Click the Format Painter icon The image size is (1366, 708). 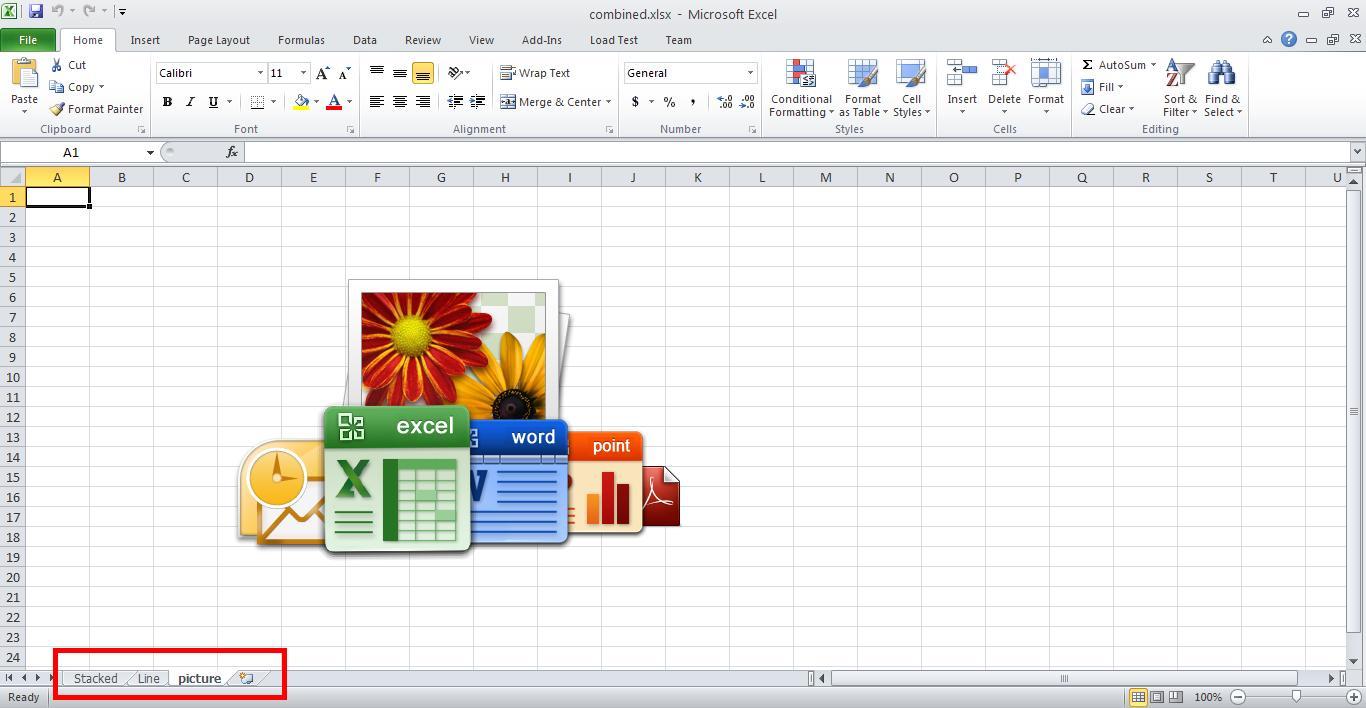coord(57,109)
